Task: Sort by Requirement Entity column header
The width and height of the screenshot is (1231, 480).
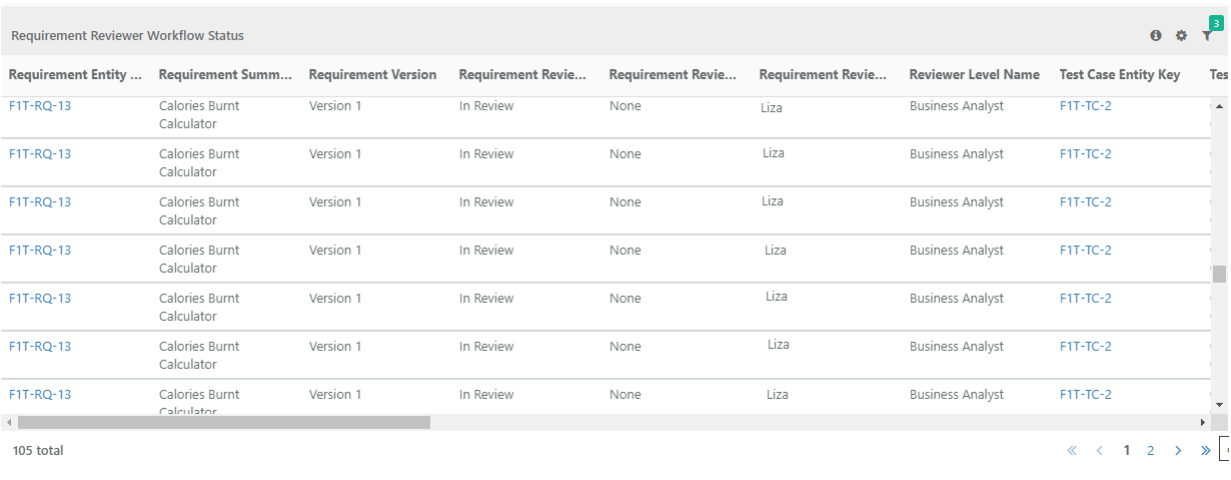Action: [x=75, y=75]
